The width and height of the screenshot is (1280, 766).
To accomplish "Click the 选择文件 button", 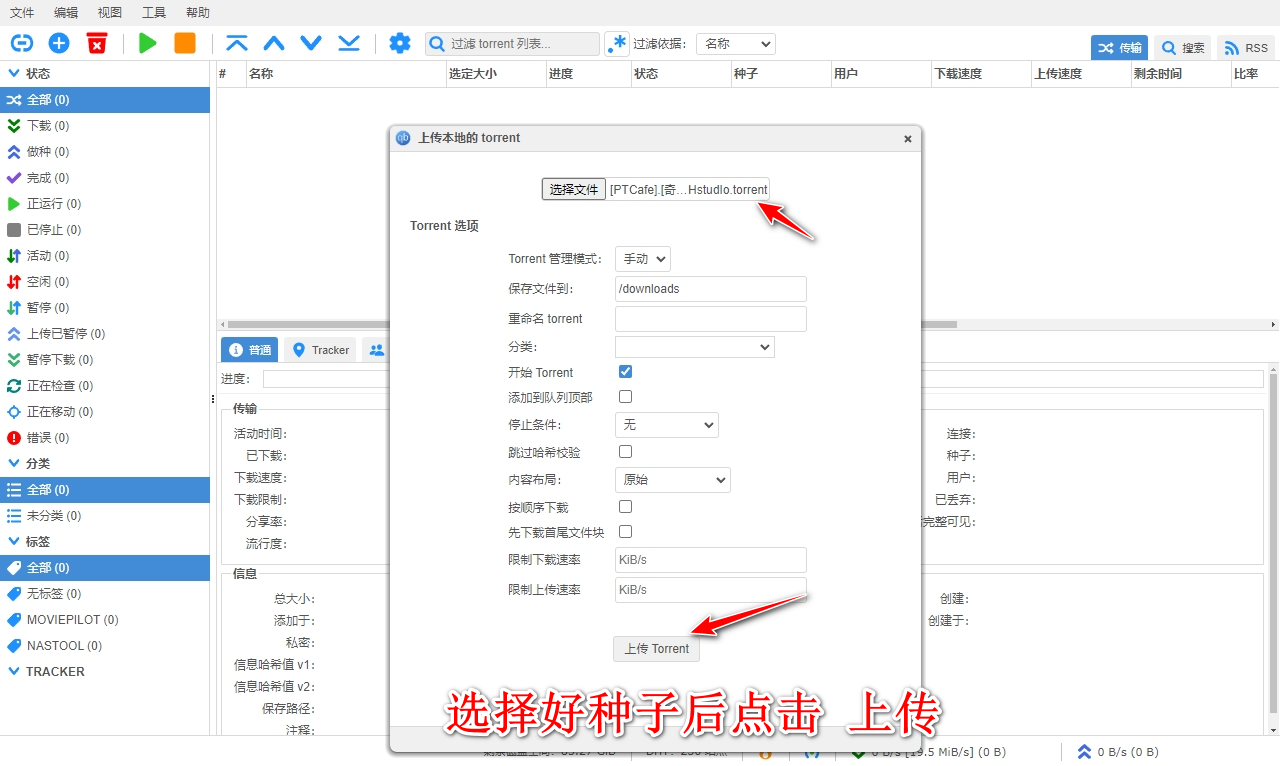I will click(573, 187).
